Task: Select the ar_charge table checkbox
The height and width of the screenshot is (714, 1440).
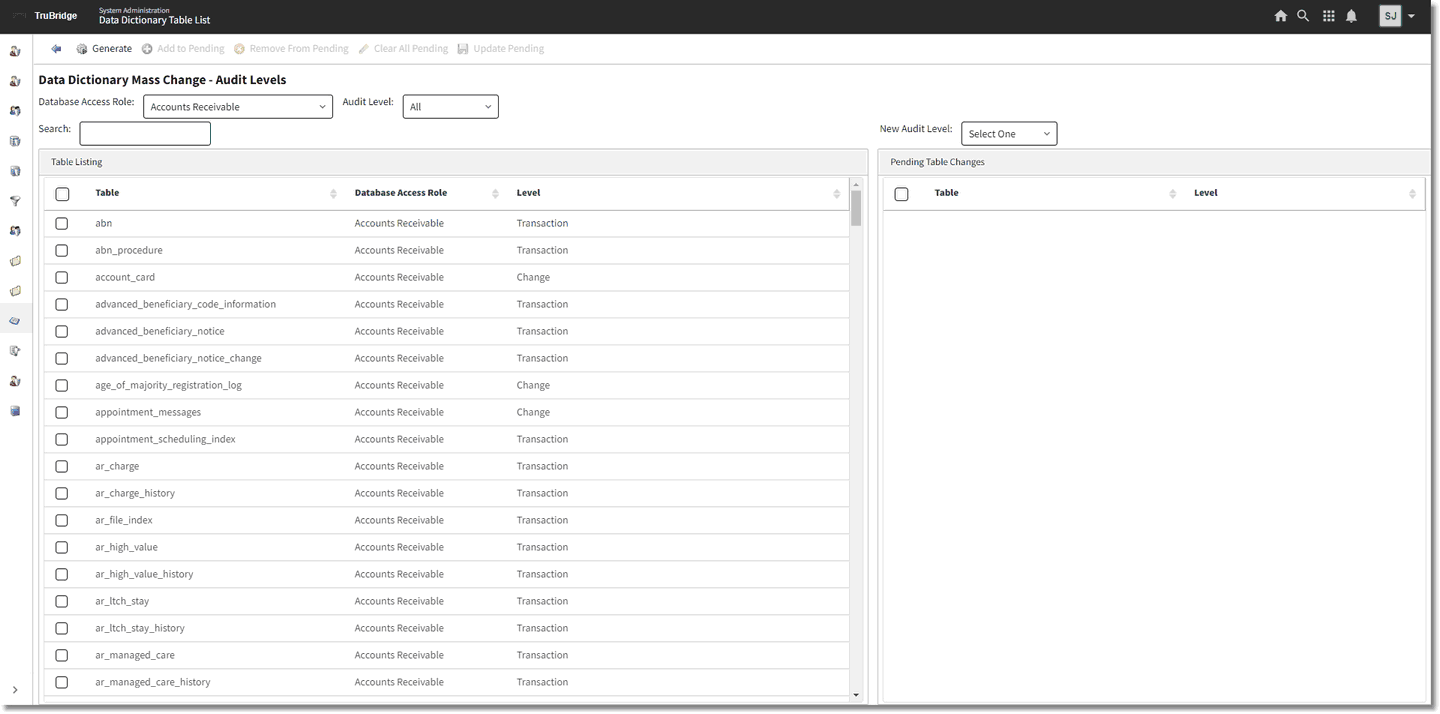Action: pyautogui.click(x=62, y=467)
